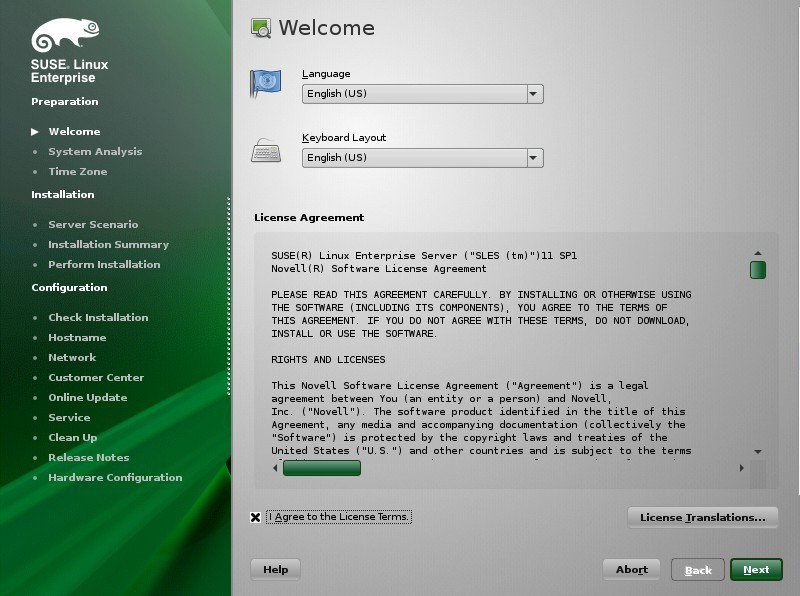Click the Language field label
Viewport: 800px width, 596px height.
point(326,74)
